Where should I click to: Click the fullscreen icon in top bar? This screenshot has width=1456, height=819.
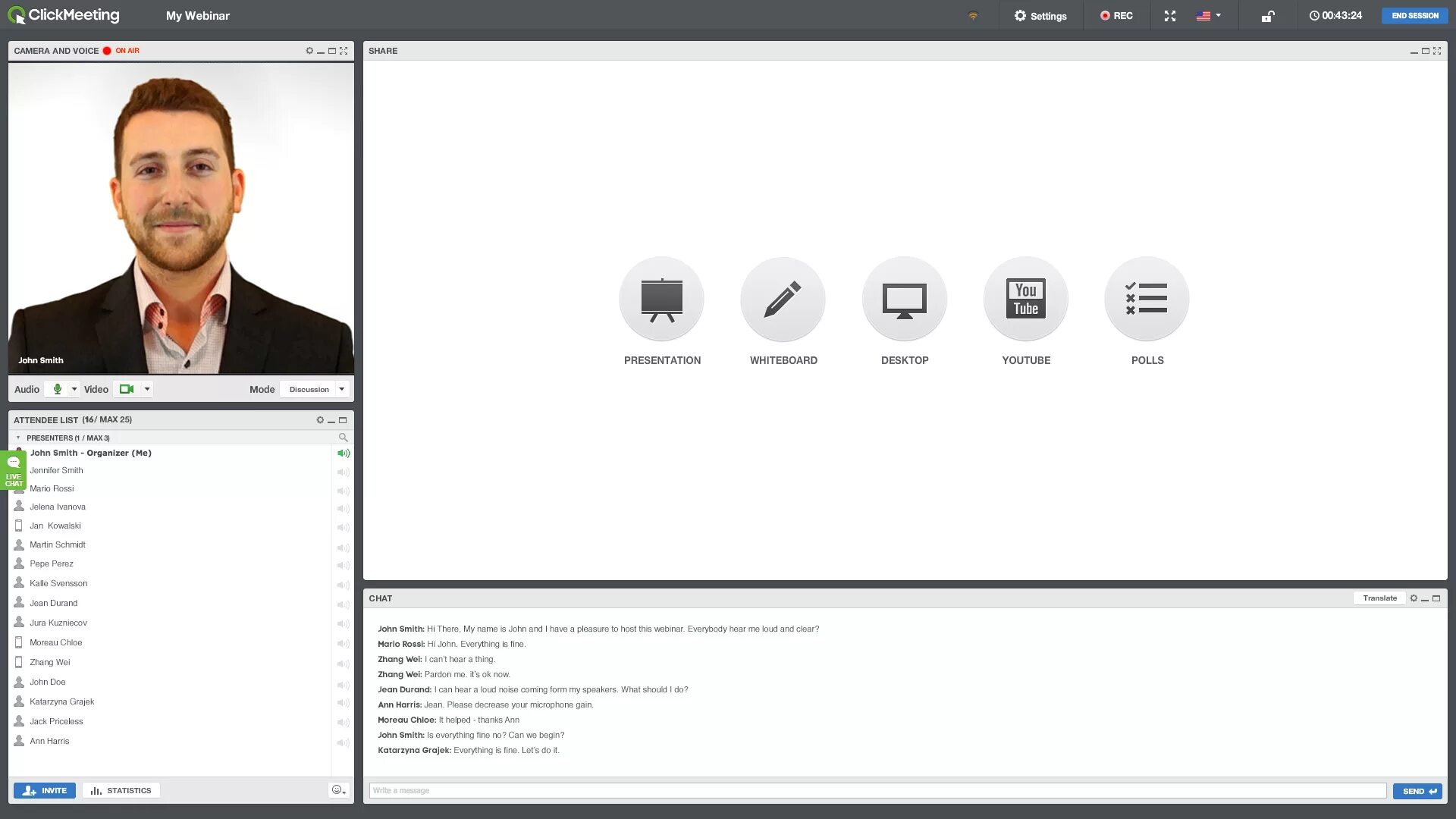[1170, 16]
